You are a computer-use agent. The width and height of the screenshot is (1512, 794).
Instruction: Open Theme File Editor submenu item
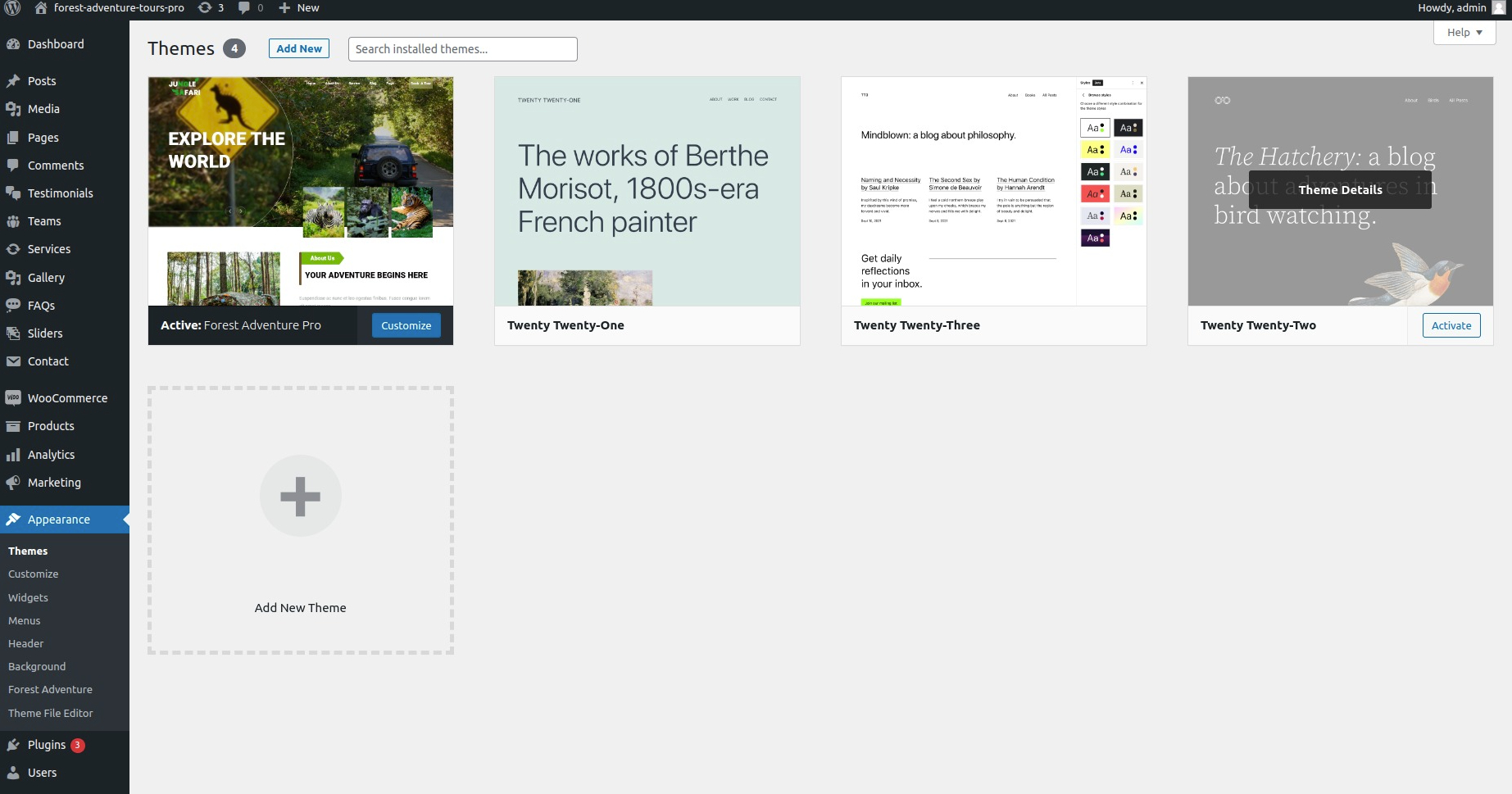[51, 714]
